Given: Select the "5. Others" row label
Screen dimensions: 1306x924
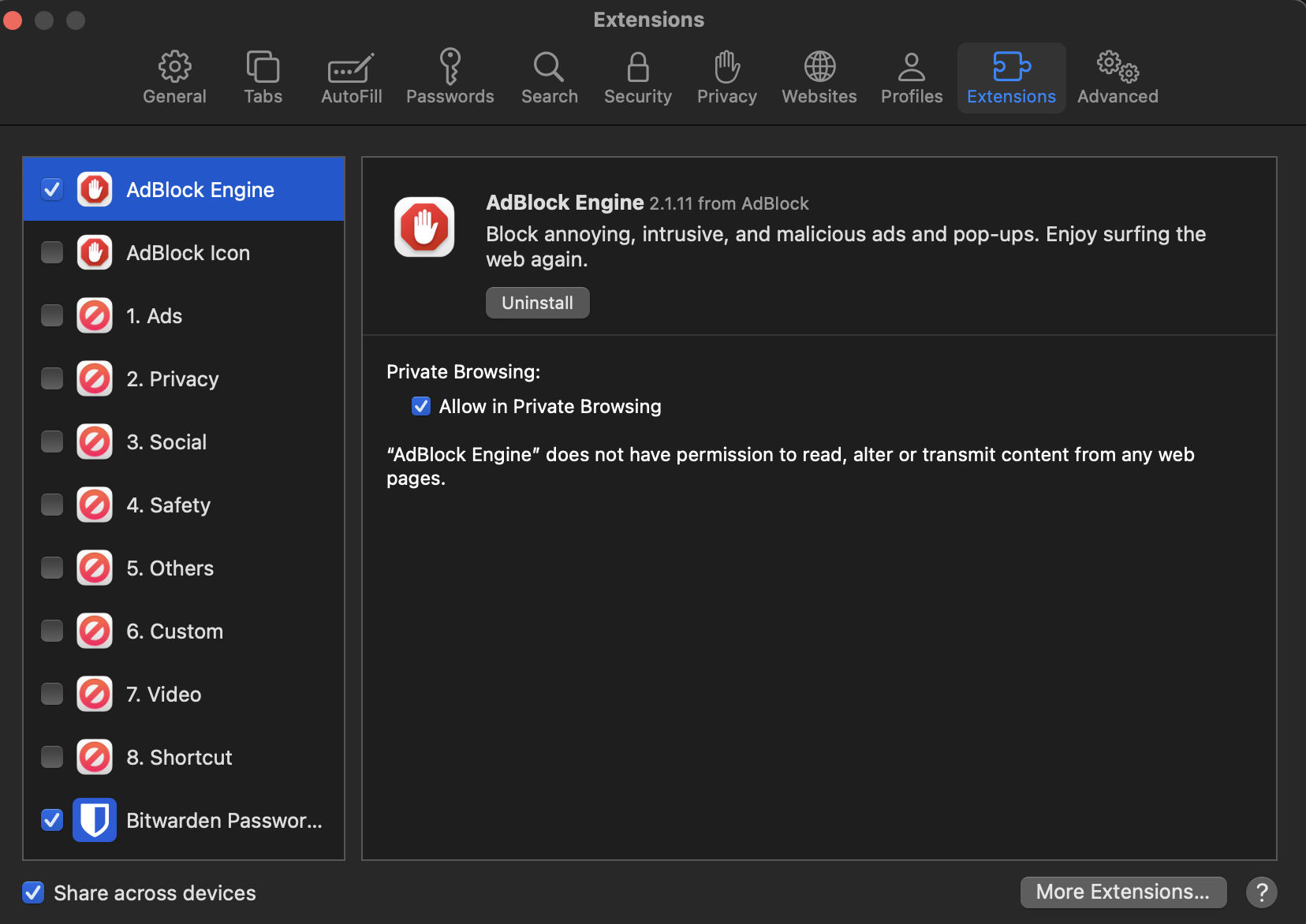Looking at the screenshot, I should 170,568.
